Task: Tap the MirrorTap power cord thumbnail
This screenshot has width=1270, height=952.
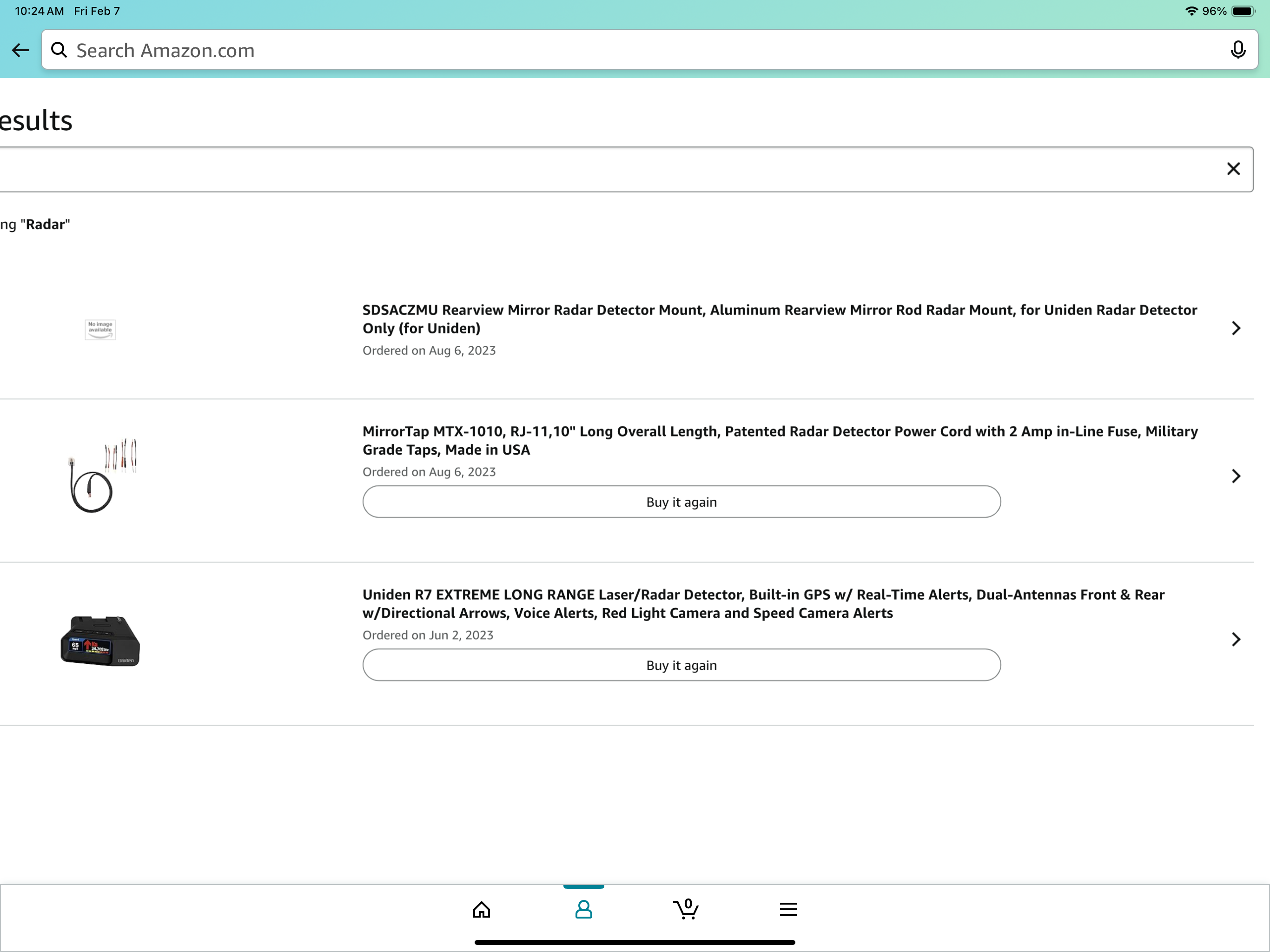Action: tap(102, 476)
